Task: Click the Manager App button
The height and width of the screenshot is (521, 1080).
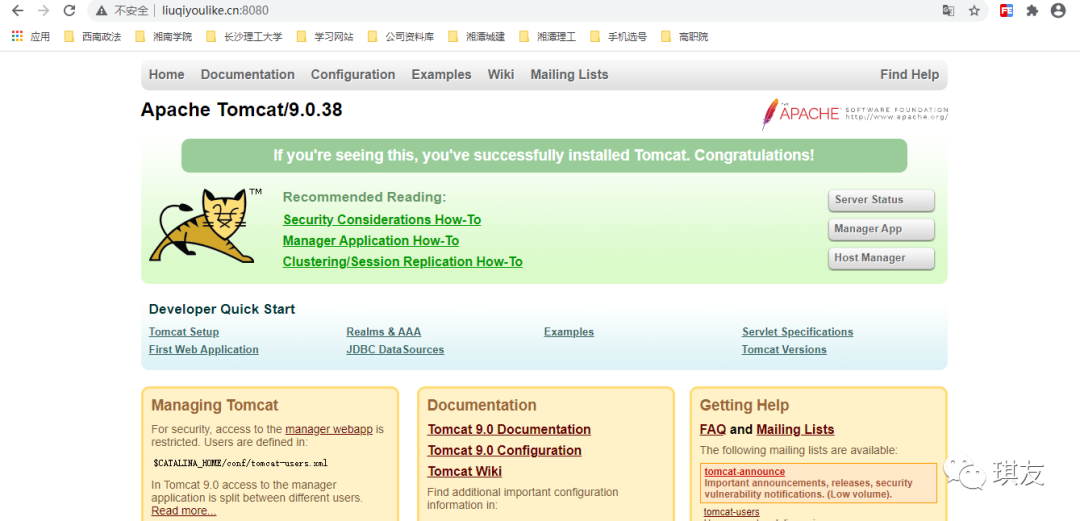Action: click(x=881, y=229)
